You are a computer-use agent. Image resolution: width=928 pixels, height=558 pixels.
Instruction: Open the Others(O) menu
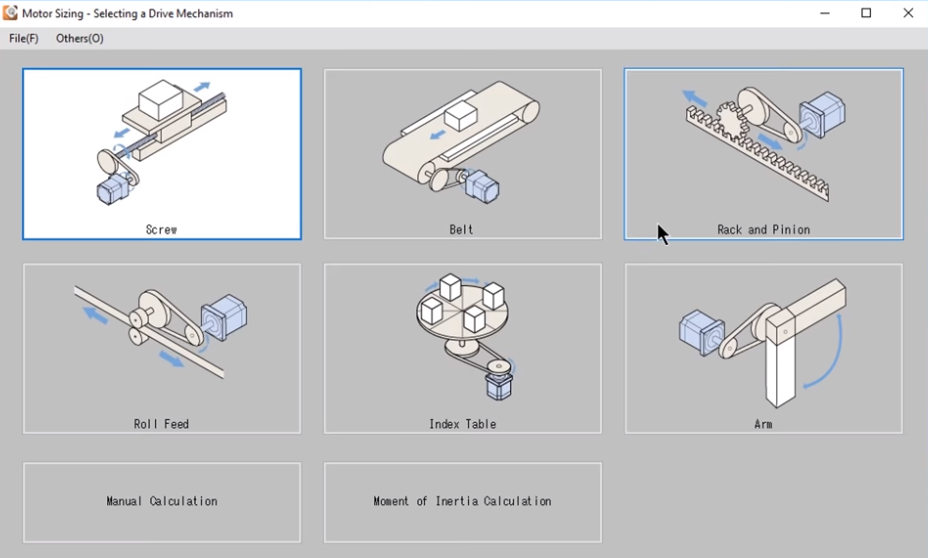[x=79, y=38]
